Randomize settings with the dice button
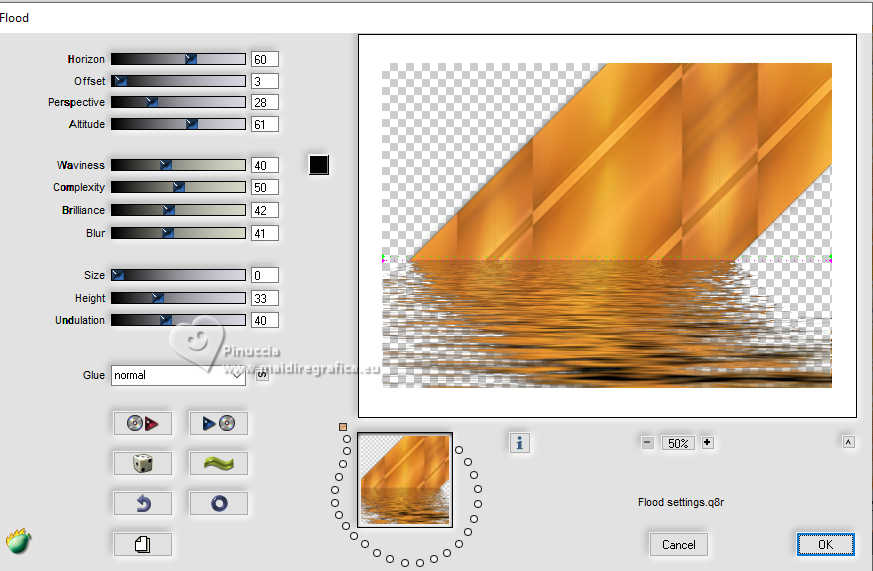Image resolution: width=873 pixels, height=571 pixels. [143, 463]
